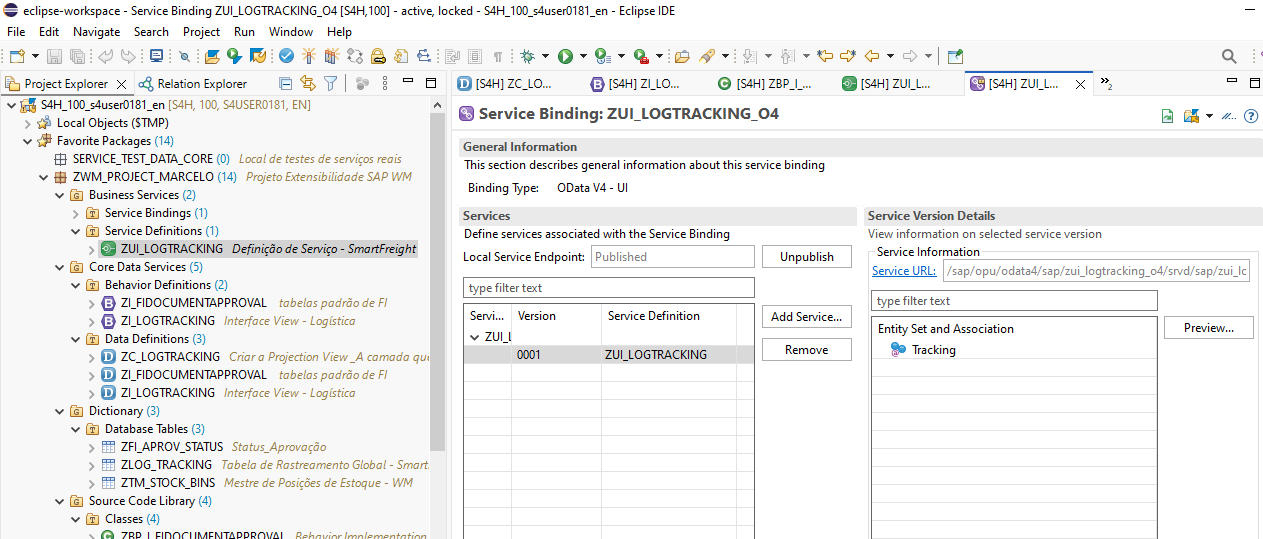Select version 0001 row in Services table
Screen dimensions: 1263x539
coord(609,355)
